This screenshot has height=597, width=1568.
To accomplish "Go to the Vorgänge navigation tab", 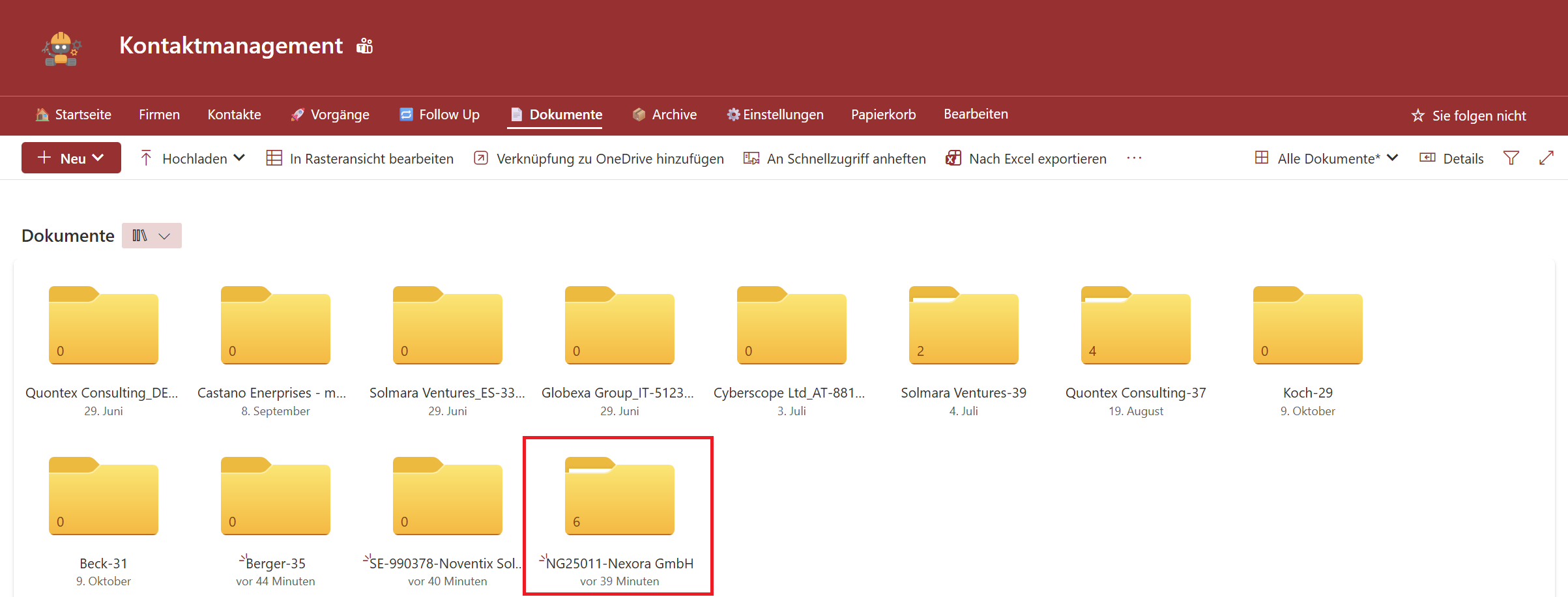I will (330, 115).
